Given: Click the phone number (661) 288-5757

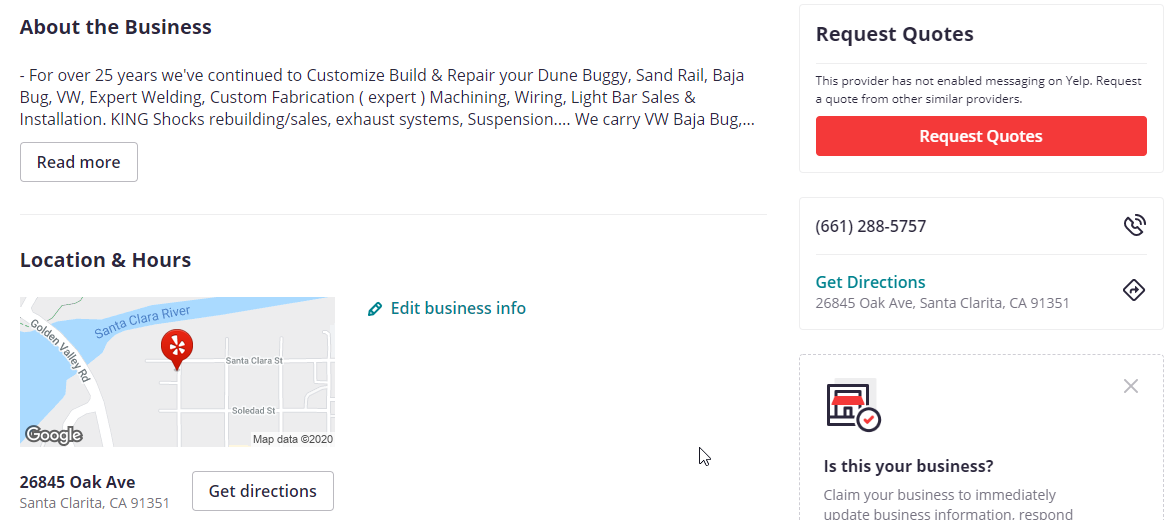Looking at the screenshot, I should click(x=871, y=226).
